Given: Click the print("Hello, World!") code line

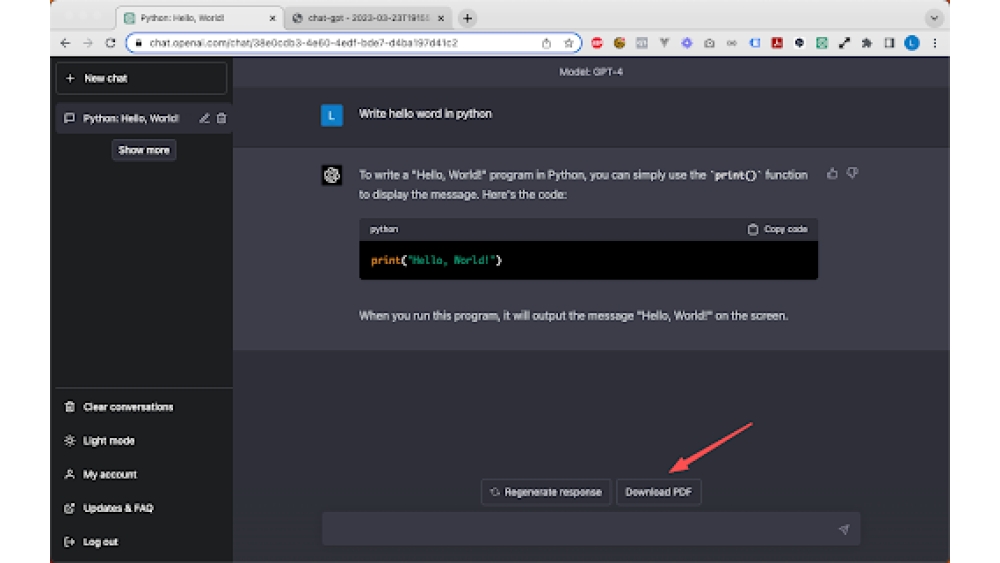Looking at the screenshot, I should click(x=436, y=260).
